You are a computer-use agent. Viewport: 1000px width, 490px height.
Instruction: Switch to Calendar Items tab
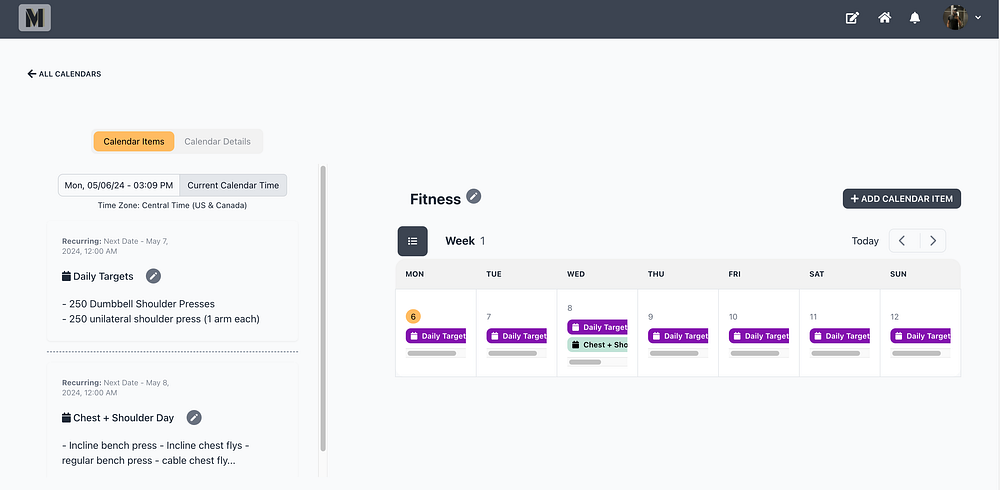[134, 142]
